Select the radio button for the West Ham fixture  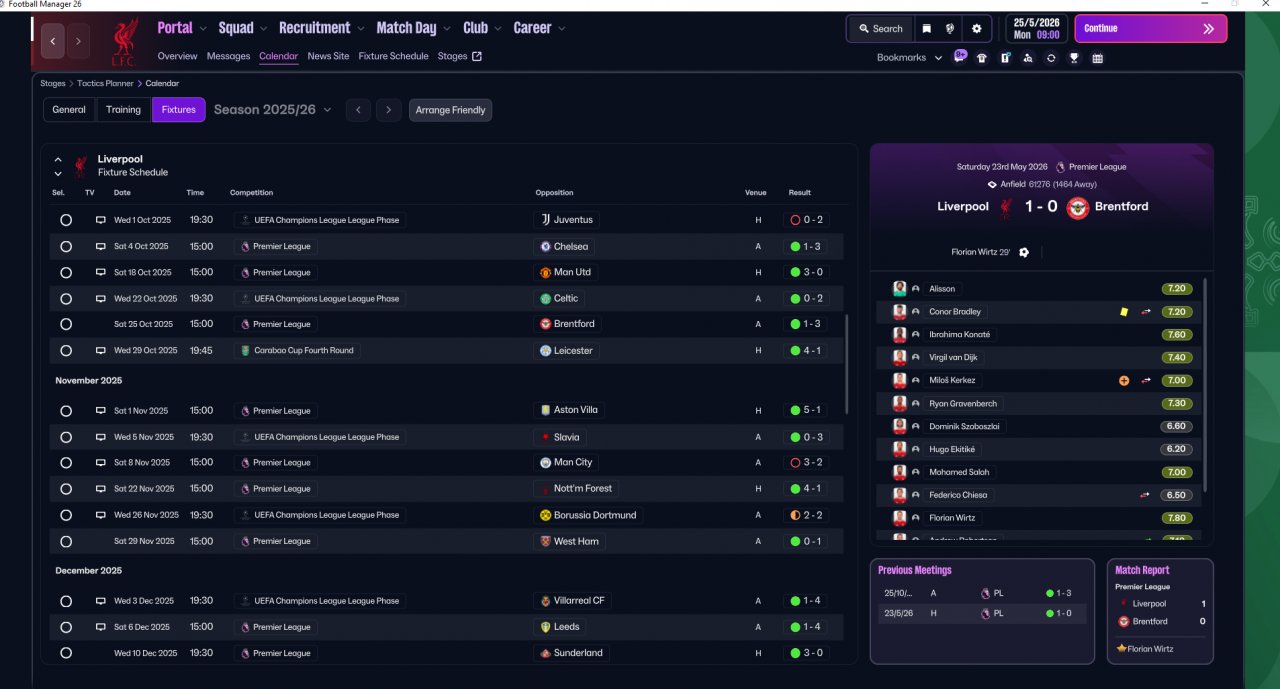point(66,541)
